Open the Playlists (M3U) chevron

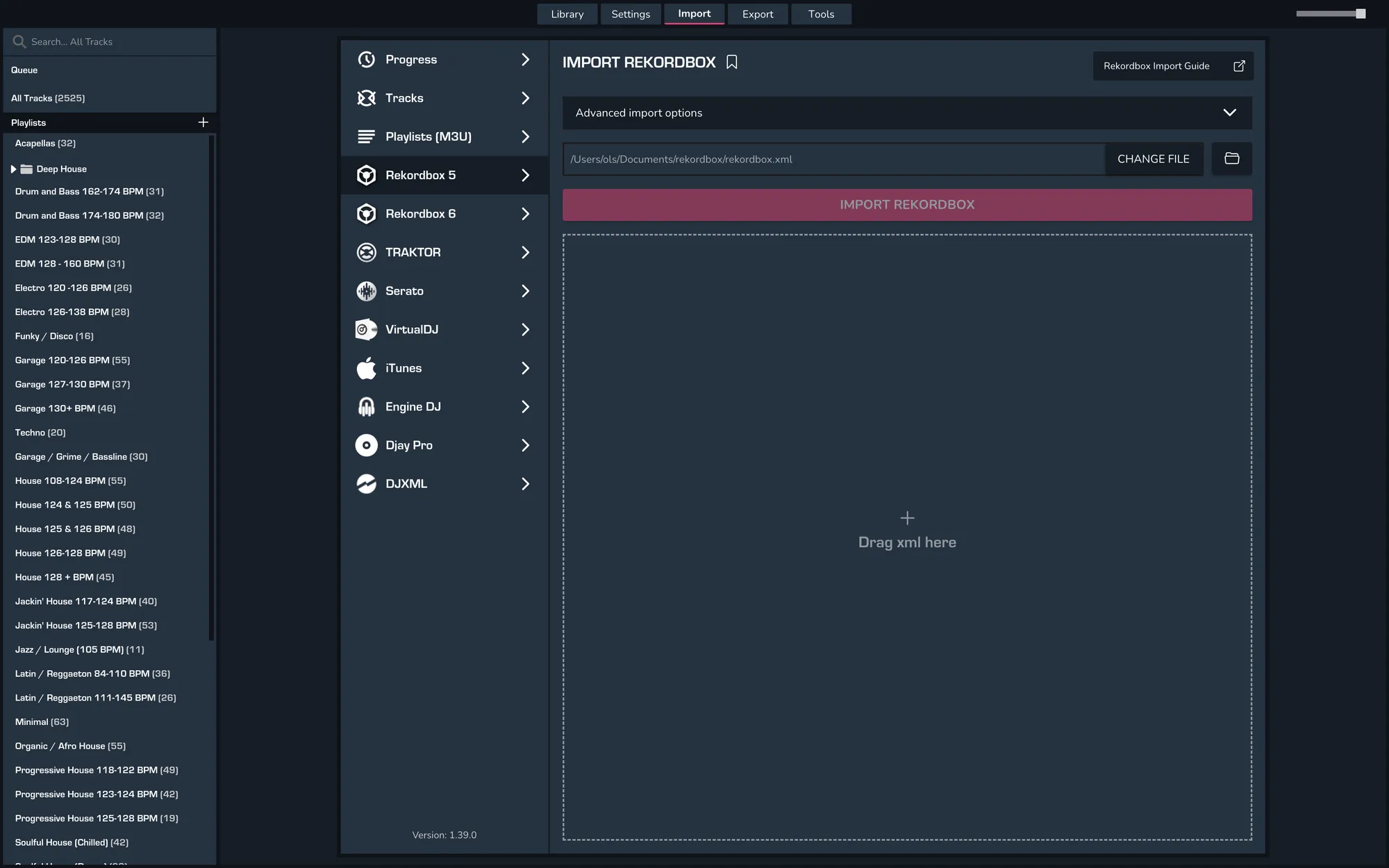[525, 137]
